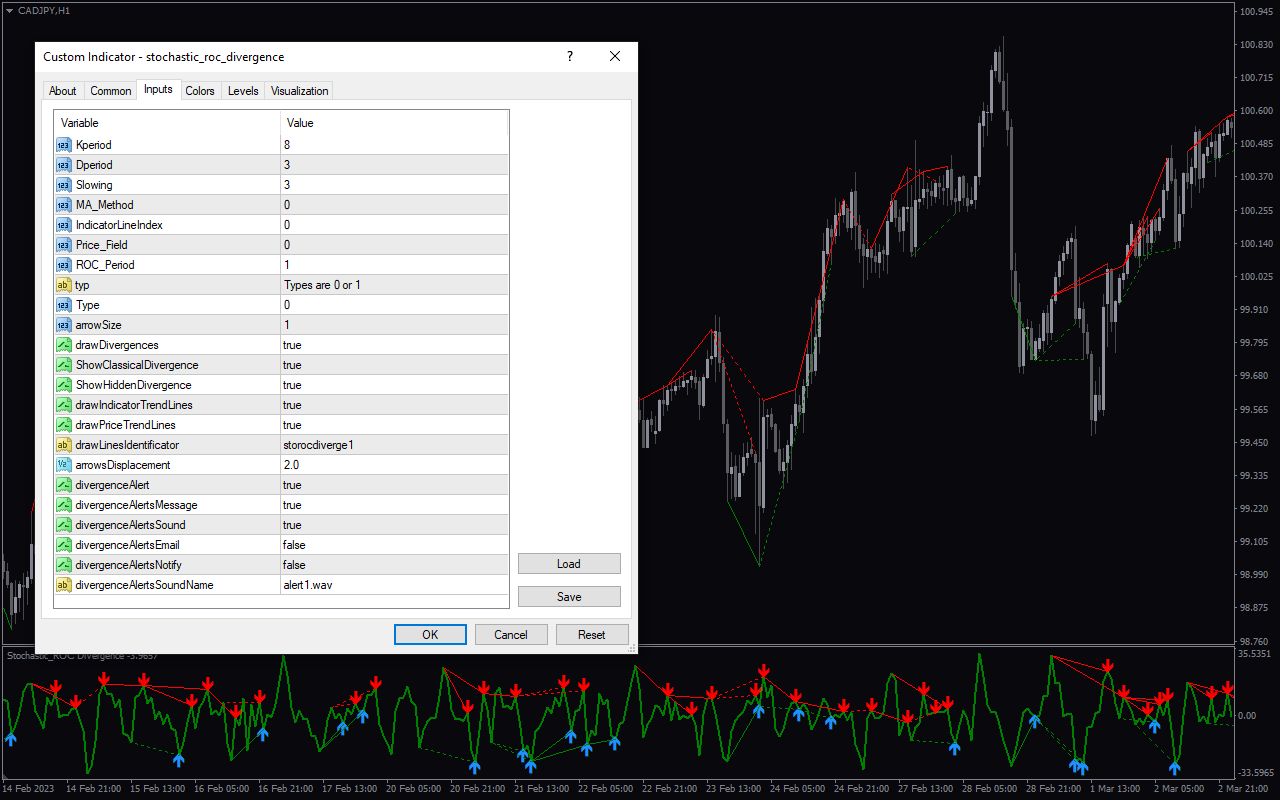
Task: Click the Cancel button
Action: [511, 635]
